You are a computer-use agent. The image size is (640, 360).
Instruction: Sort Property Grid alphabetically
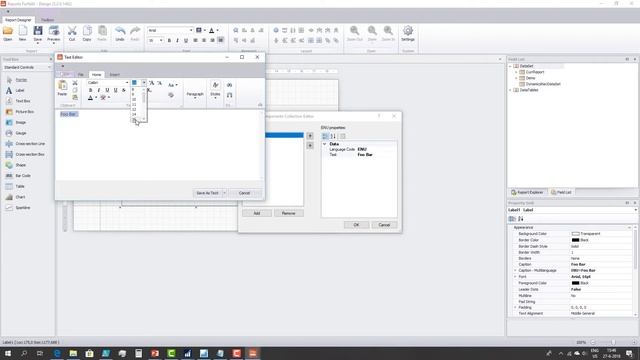(520, 219)
